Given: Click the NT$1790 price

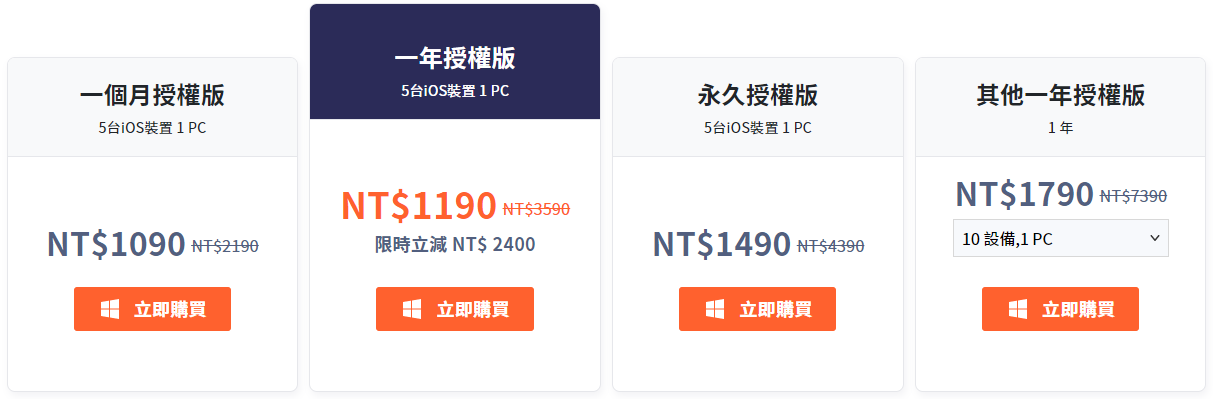Looking at the screenshot, I should click(1025, 193).
